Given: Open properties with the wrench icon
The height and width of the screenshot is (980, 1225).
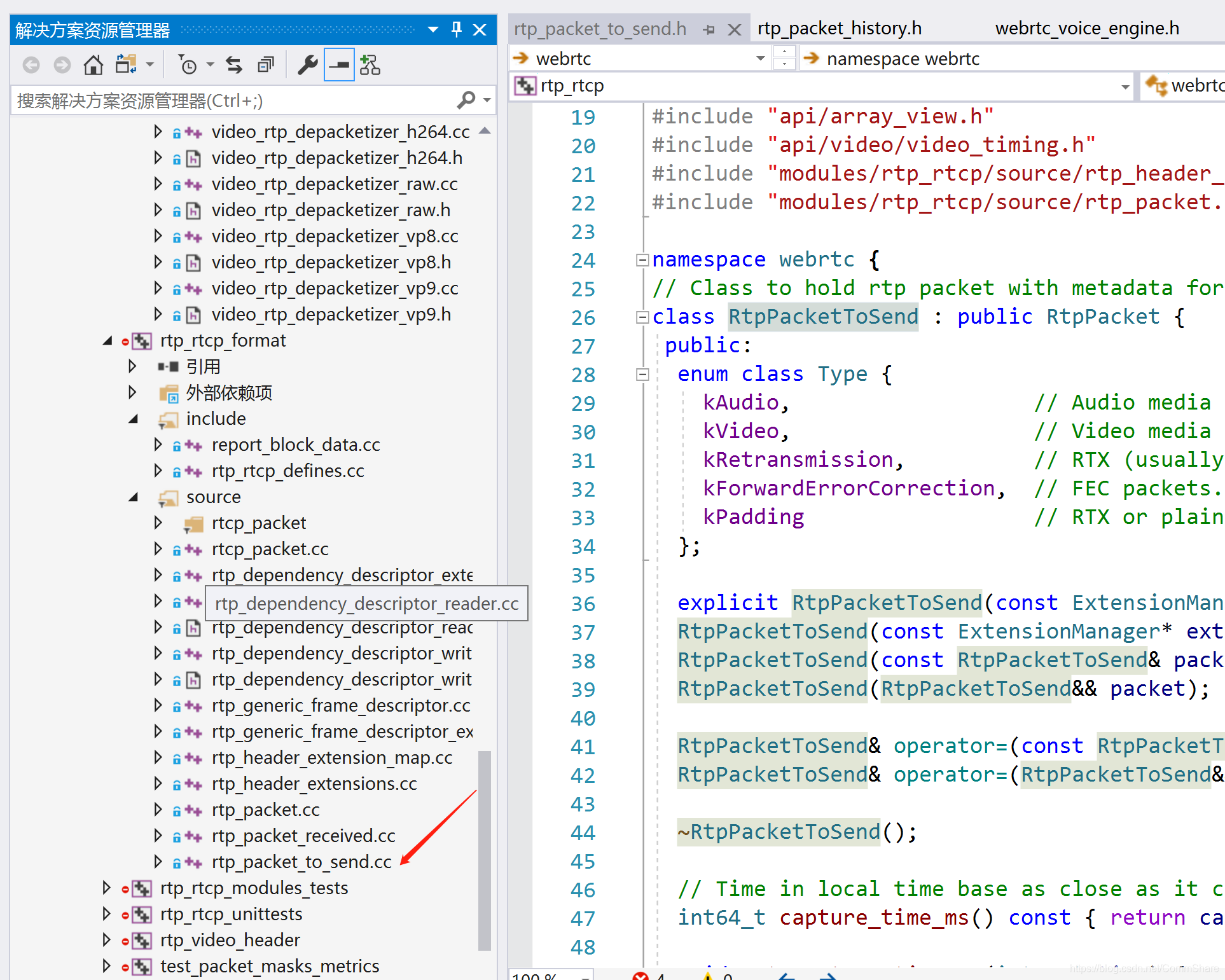Looking at the screenshot, I should click(308, 65).
